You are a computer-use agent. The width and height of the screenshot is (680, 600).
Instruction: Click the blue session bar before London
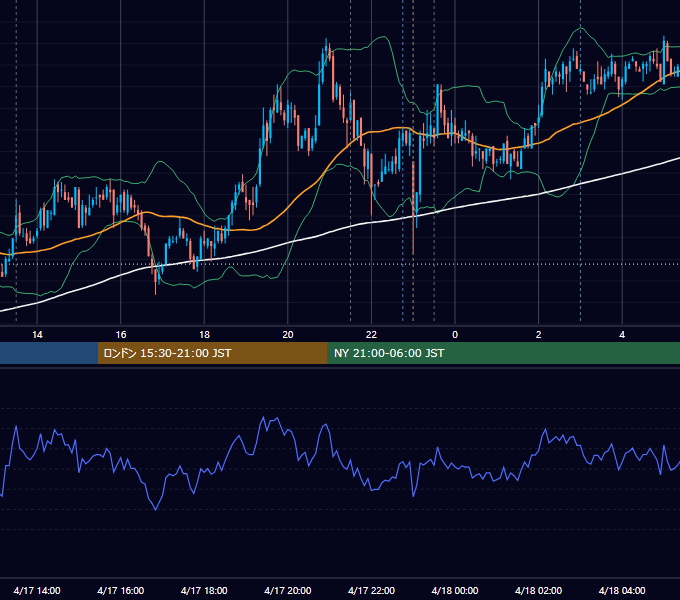point(49,353)
